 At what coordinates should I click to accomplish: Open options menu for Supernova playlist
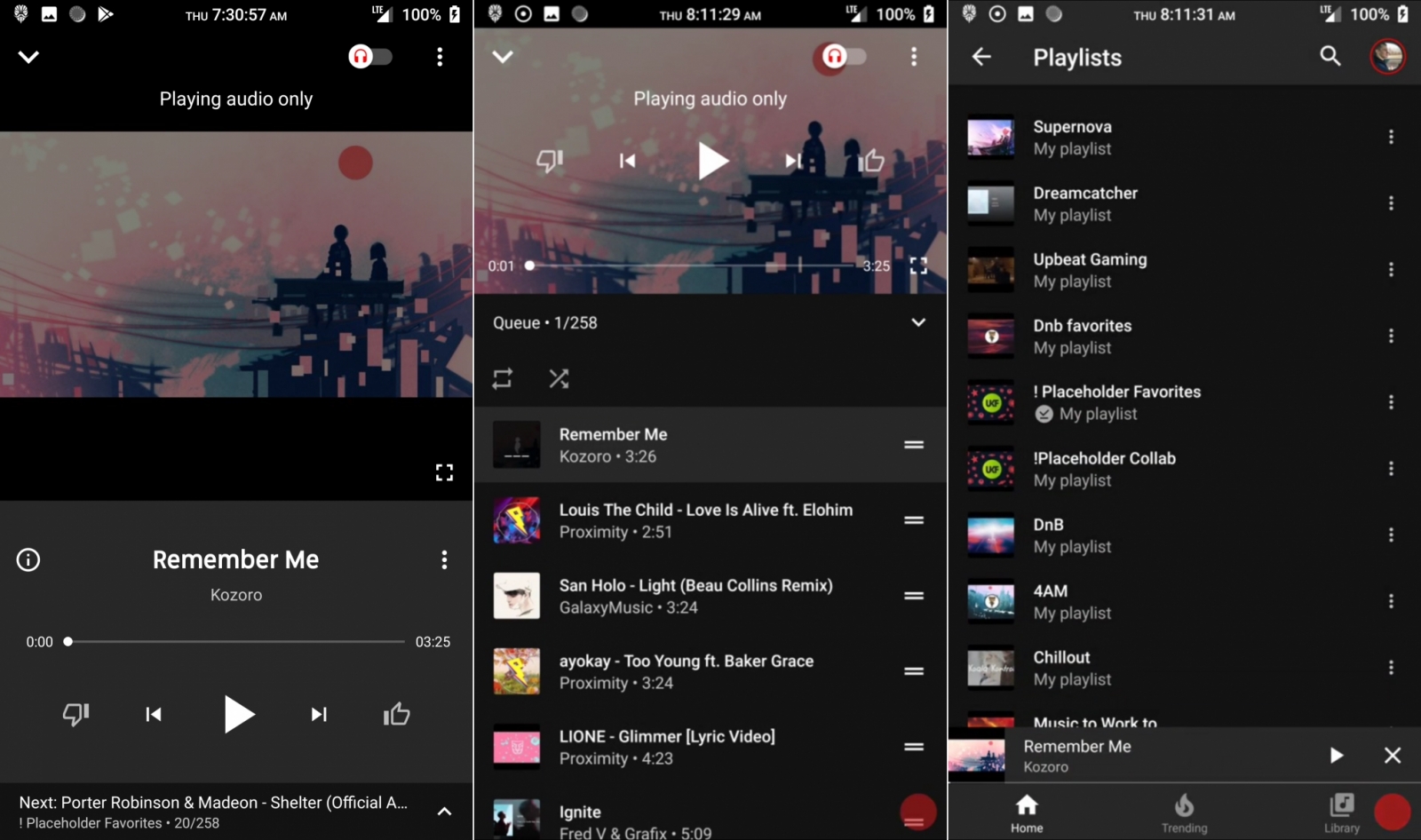[x=1391, y=137]
